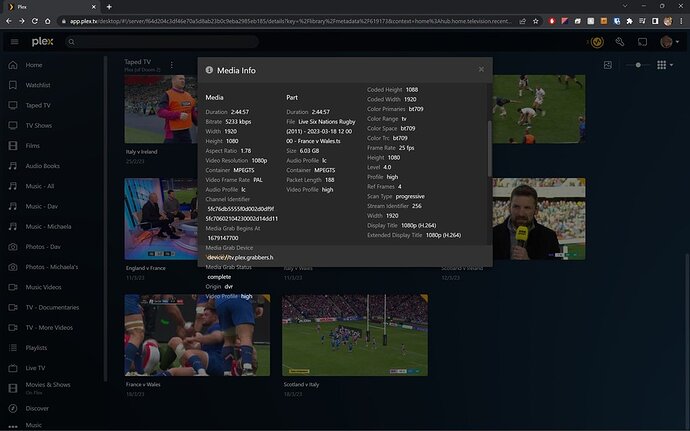The width and height of the screenshot is (690, 431).
Task: Focus the Plex search field
Action: tap(162, 42)
